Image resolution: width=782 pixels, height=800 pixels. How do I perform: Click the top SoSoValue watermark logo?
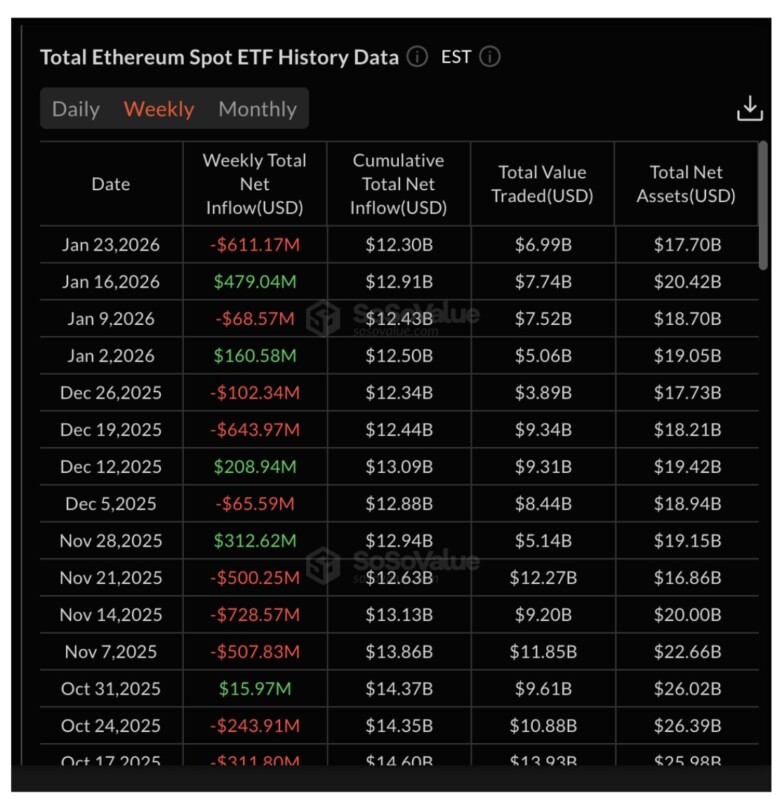click(323, 318)
